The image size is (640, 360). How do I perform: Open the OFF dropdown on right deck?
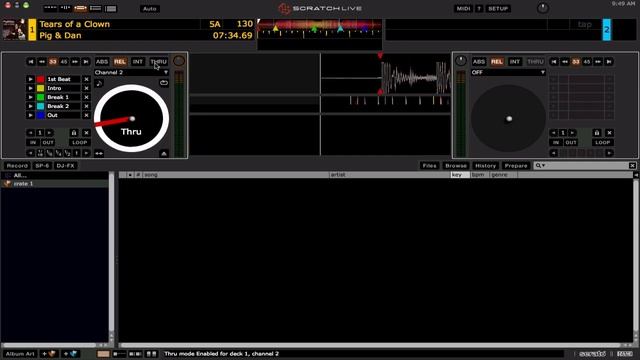point(508,72)
